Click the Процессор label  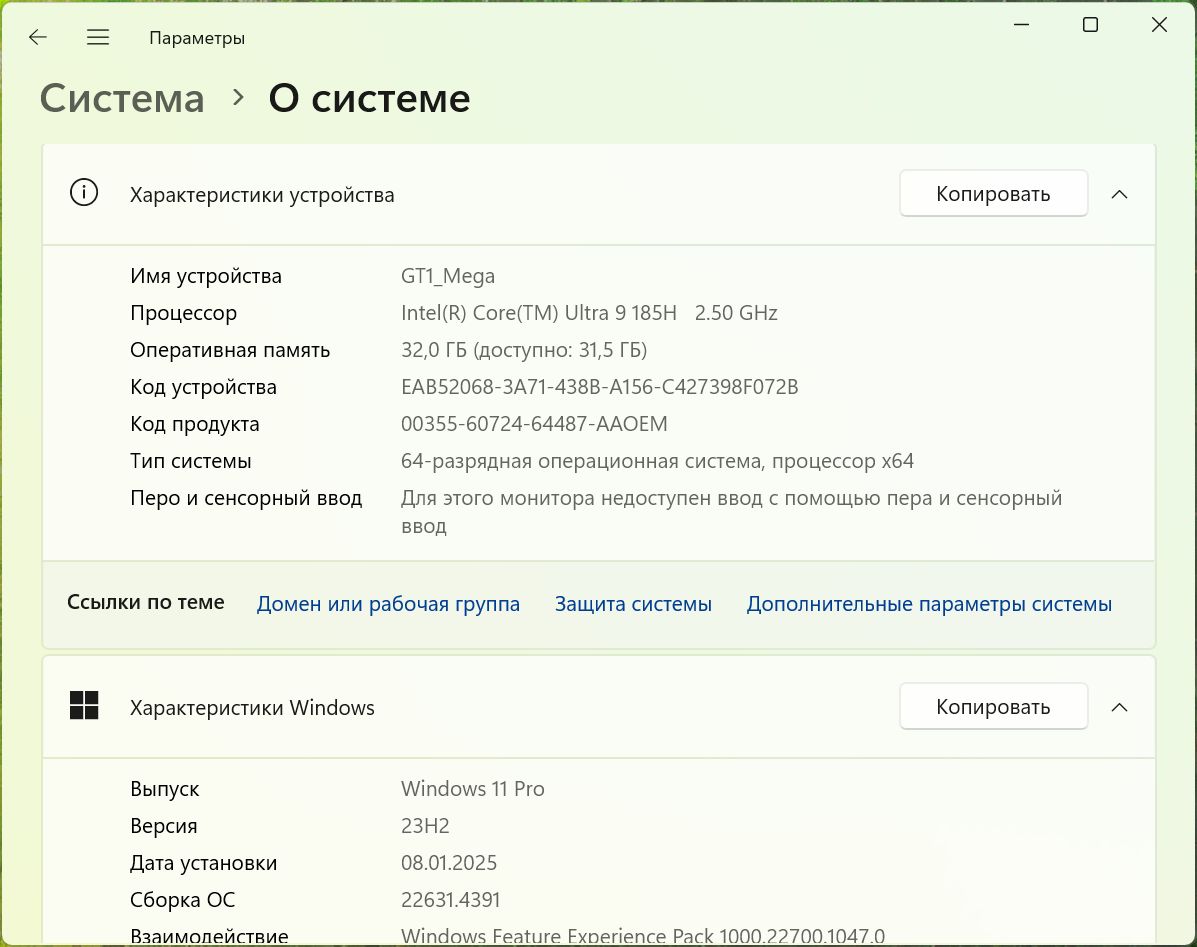183,314
